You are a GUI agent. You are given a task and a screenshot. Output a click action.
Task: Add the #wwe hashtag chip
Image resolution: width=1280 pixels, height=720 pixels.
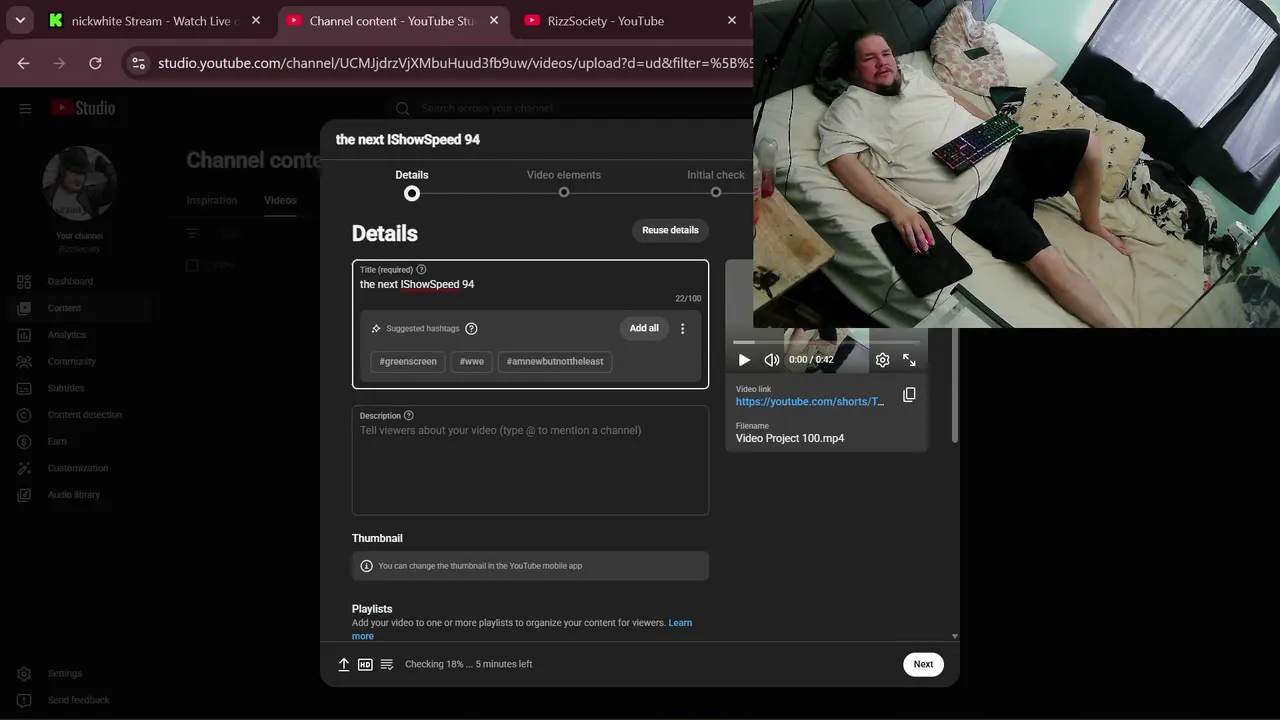point(472,361)
